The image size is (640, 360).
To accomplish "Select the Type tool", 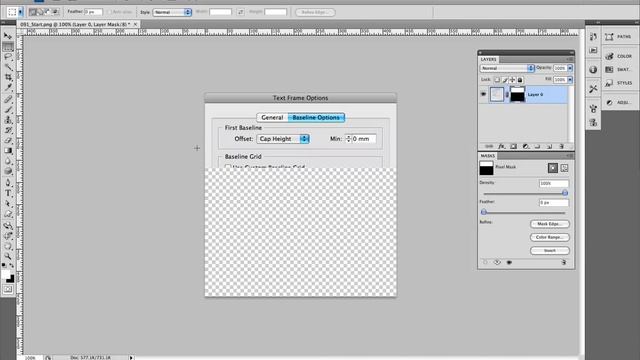I will point(8,193).
